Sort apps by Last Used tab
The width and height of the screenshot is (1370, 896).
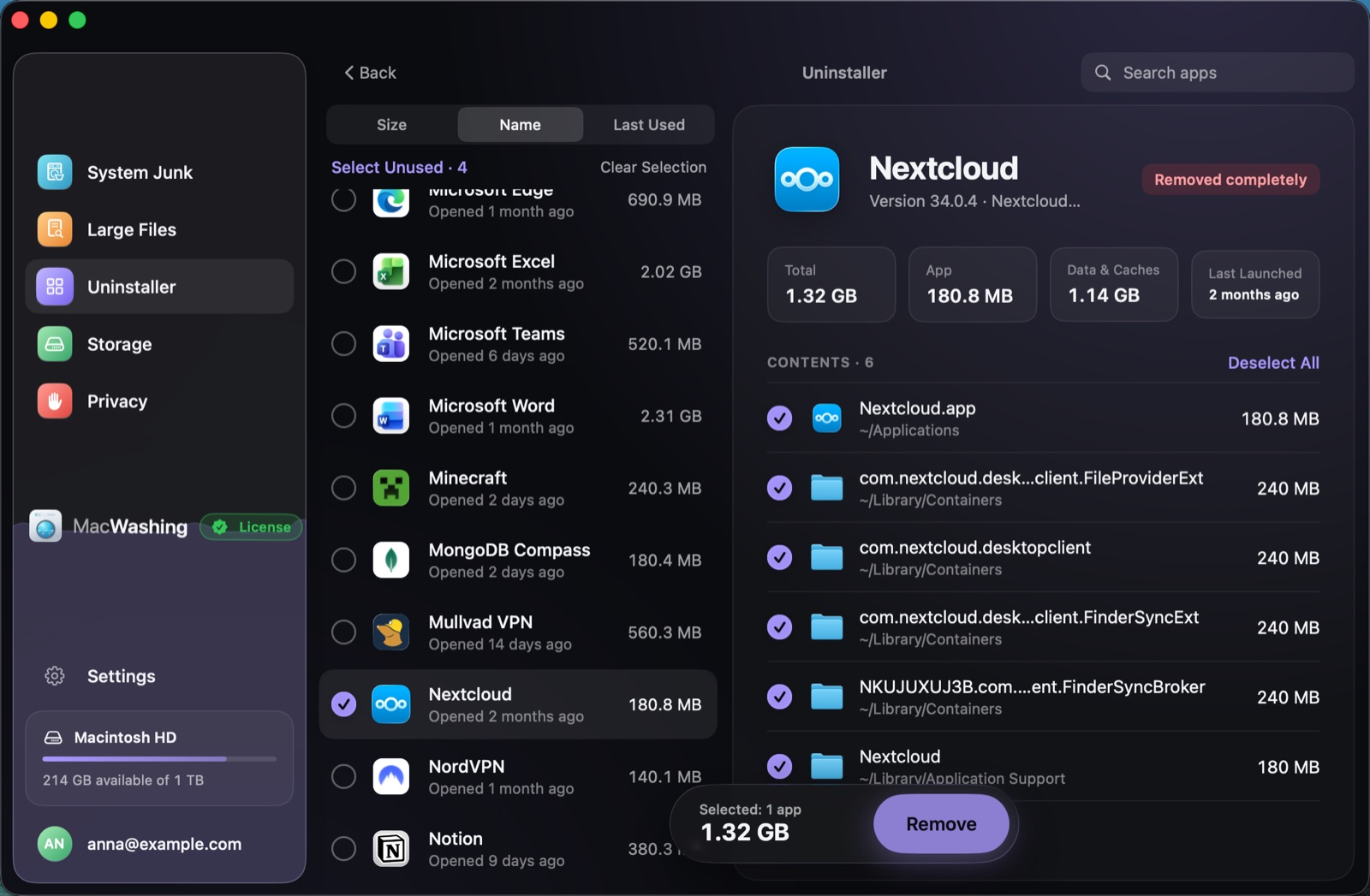tap(649, 125)
